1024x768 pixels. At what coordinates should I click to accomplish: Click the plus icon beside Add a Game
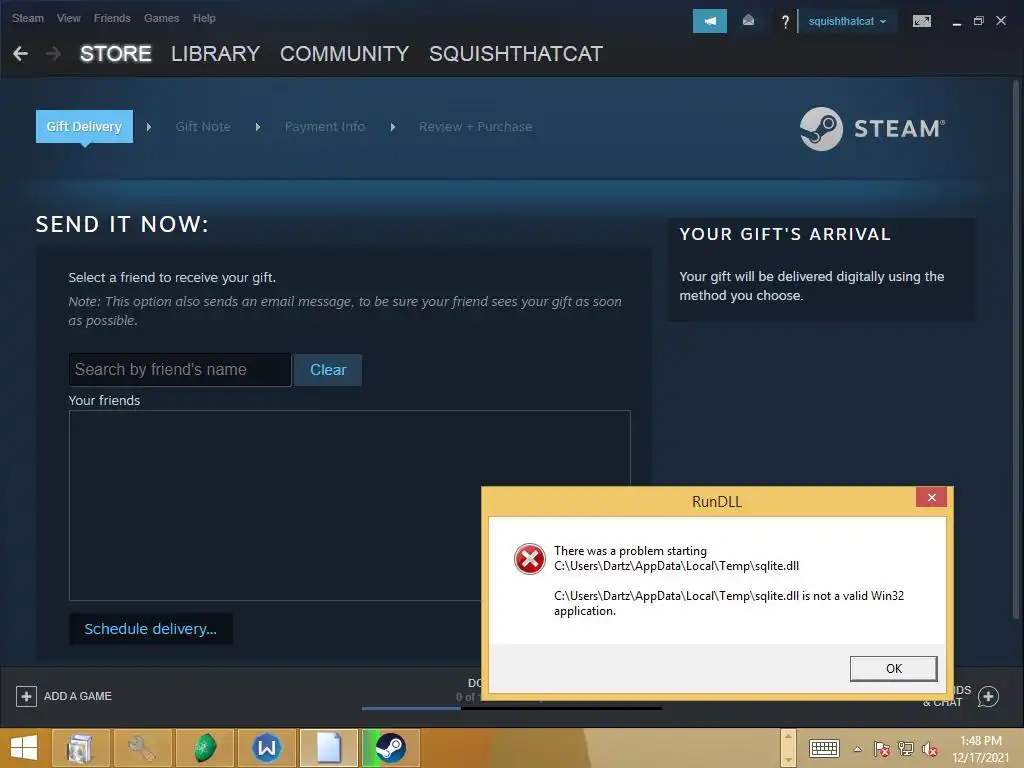(x=26, y=696)
